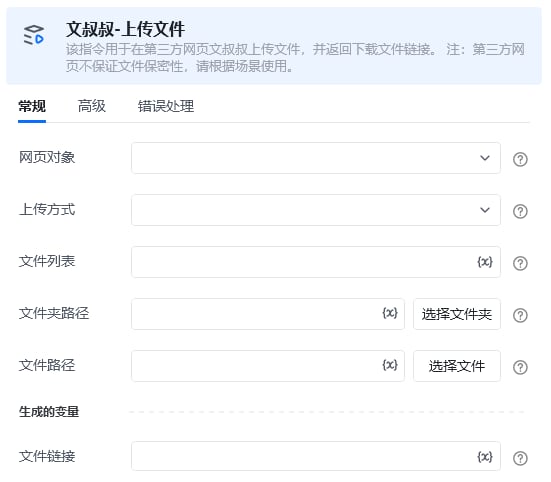
Task: Show help for 文件路径
Action: coord(520,367)
